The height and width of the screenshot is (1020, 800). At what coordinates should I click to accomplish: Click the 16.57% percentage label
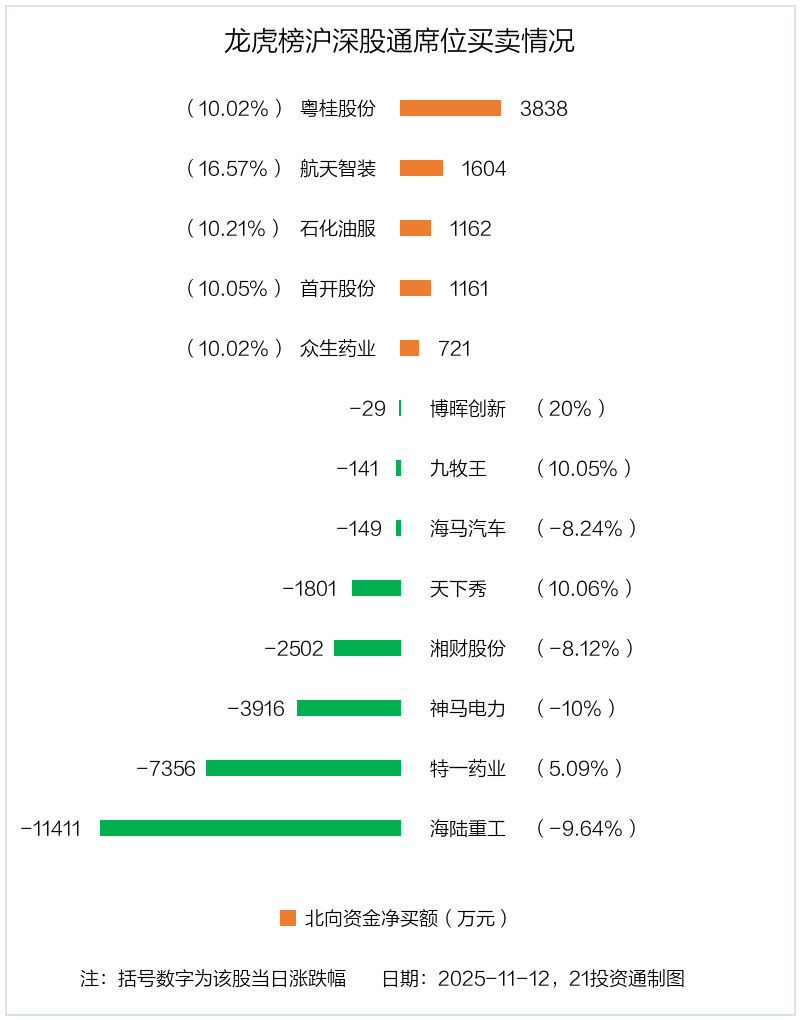click(x=234, y=168)
